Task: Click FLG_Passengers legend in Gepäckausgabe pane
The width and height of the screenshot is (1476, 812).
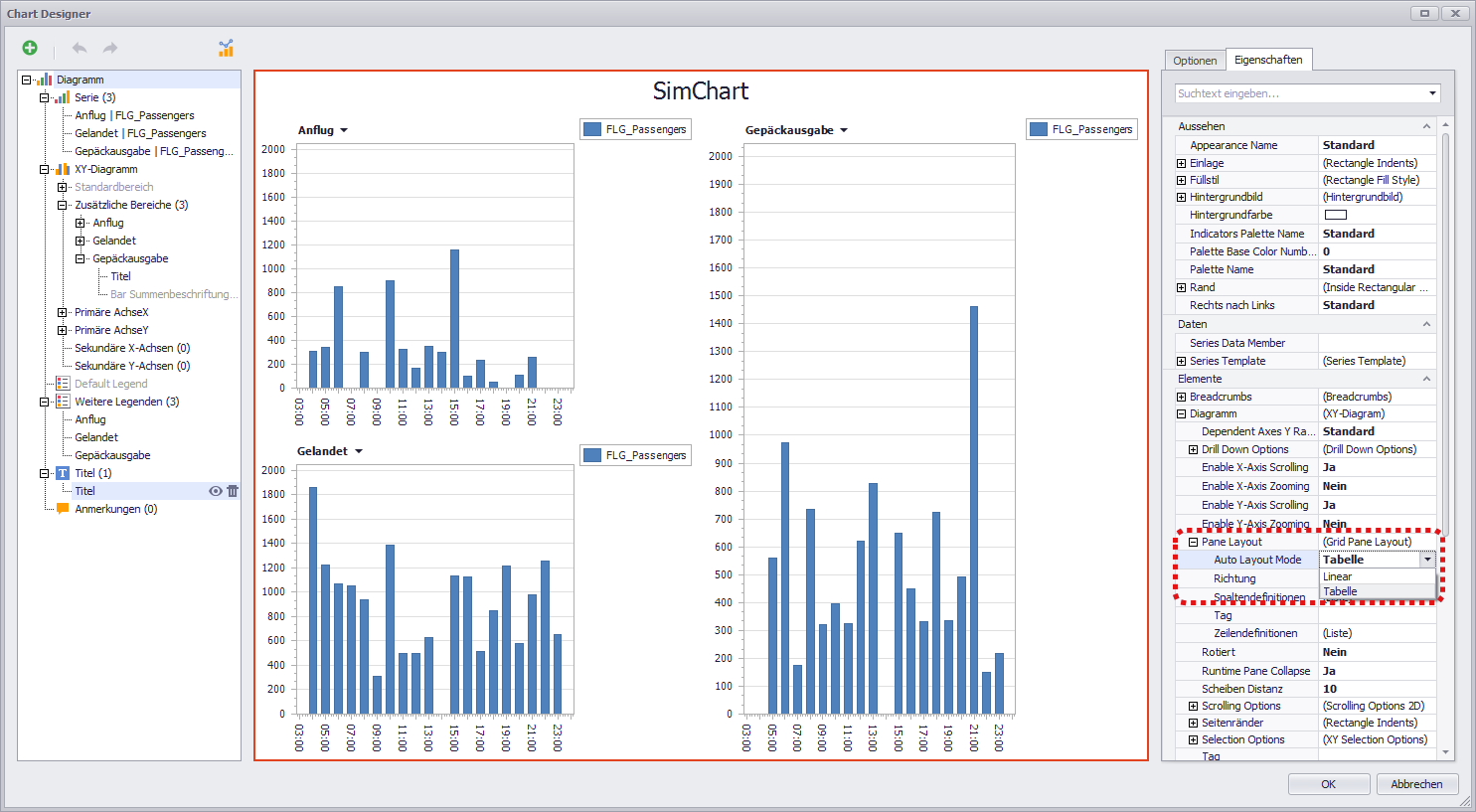Action: coord(1081,129)
